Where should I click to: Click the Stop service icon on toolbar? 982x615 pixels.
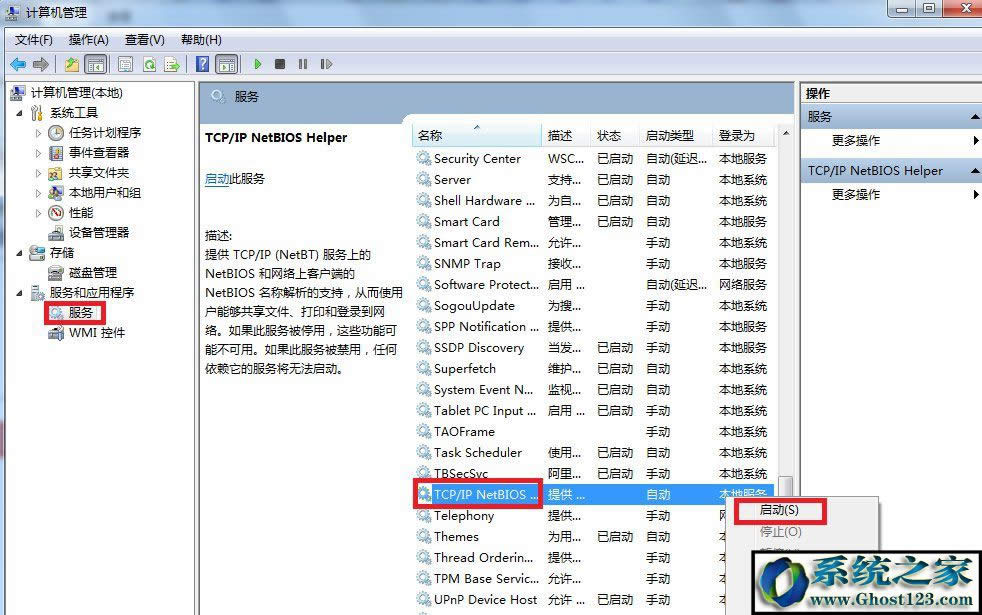click(x=281, y=64)
